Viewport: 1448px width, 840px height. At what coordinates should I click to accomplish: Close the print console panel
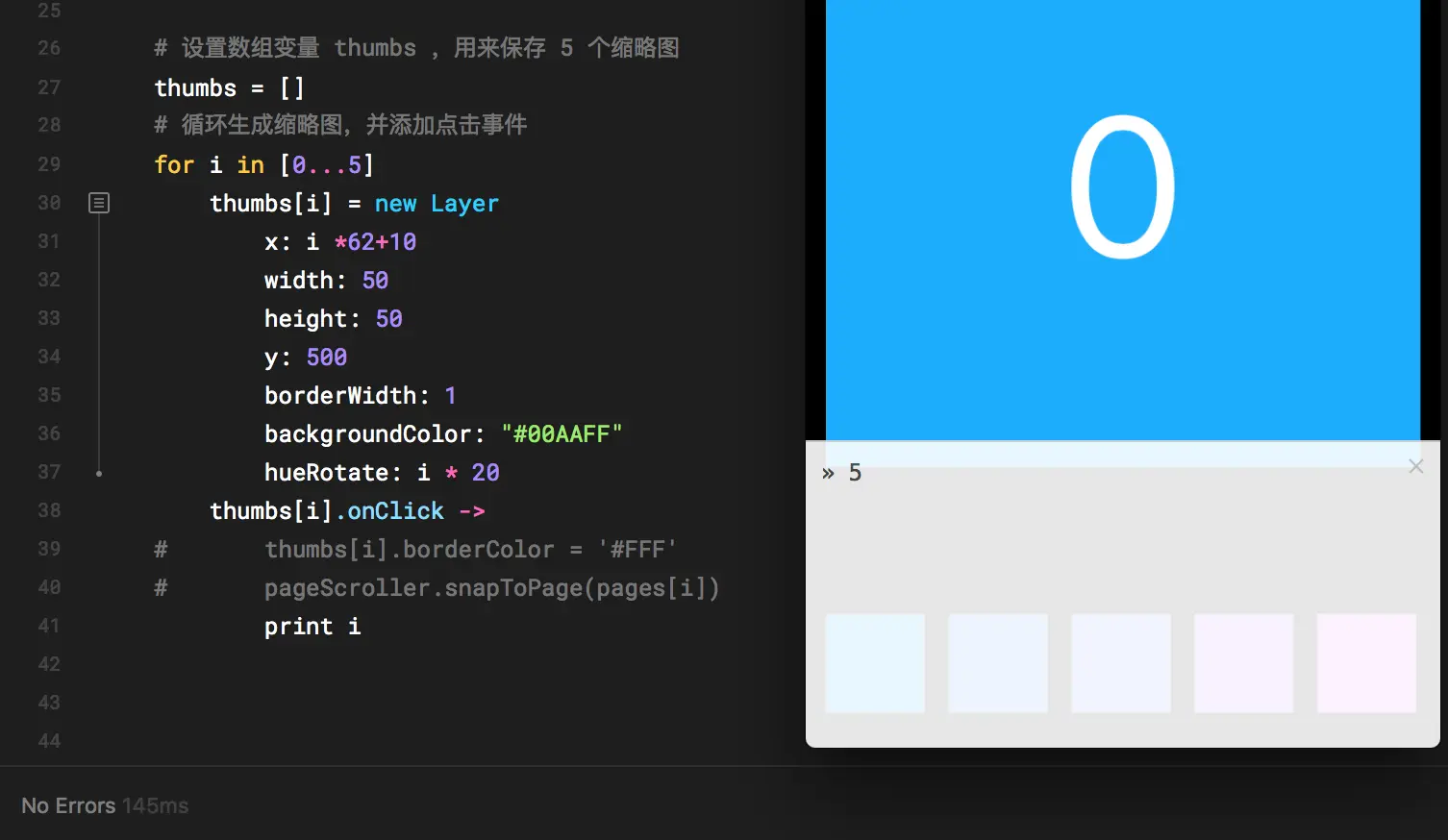click(x=1415, y=466)
